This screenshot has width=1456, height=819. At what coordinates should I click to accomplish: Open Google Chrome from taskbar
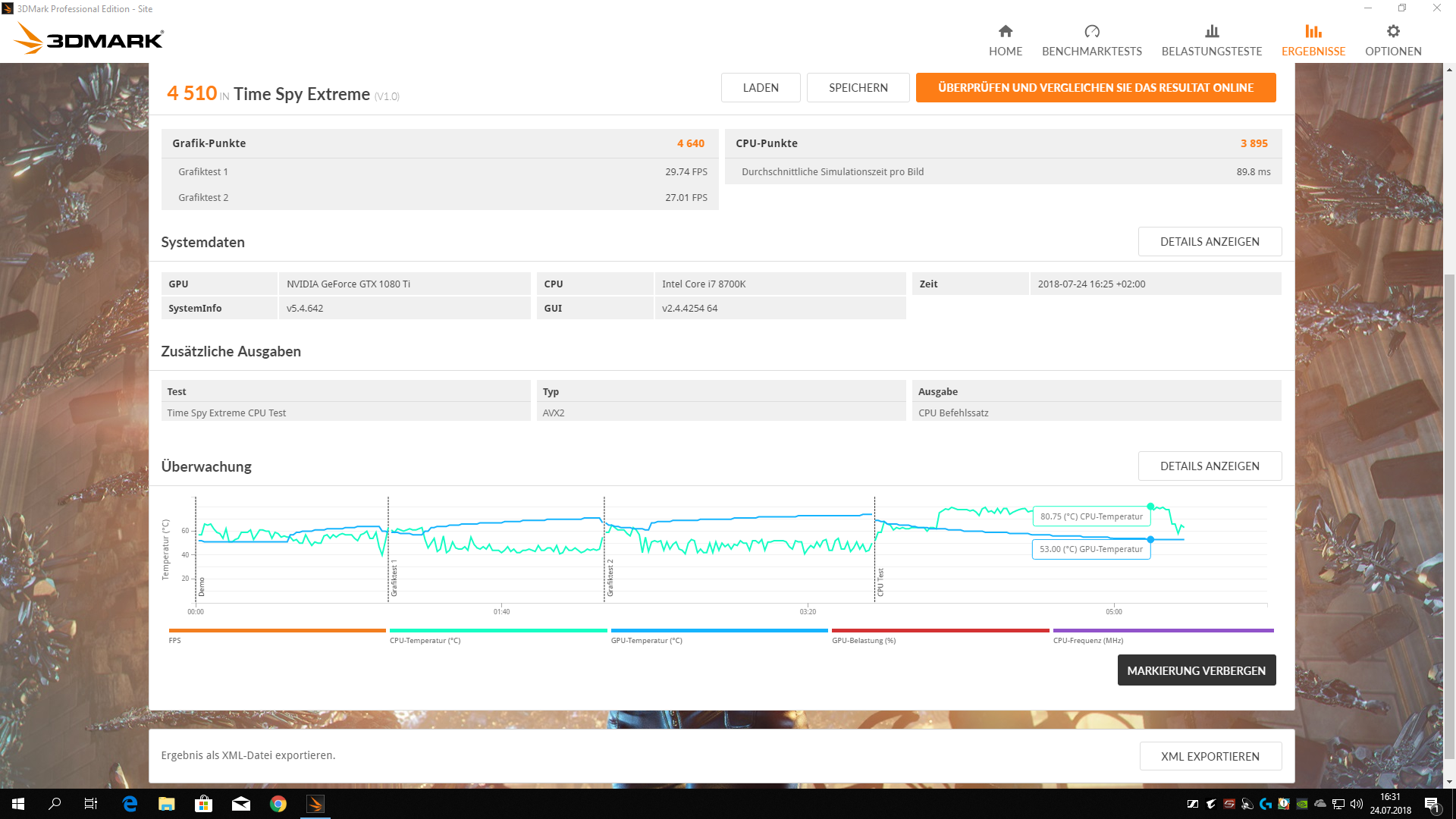[x=278, y=804]
